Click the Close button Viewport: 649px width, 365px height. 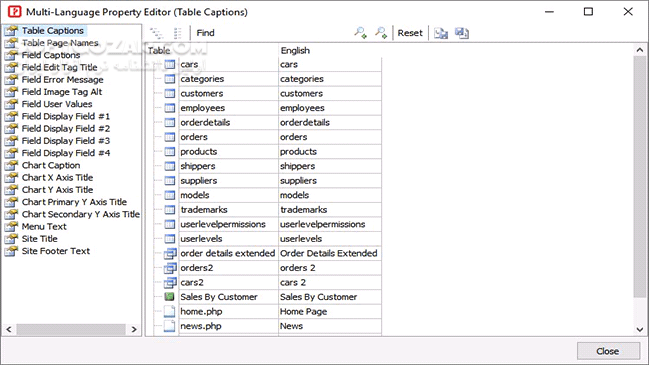click(608, 351)
